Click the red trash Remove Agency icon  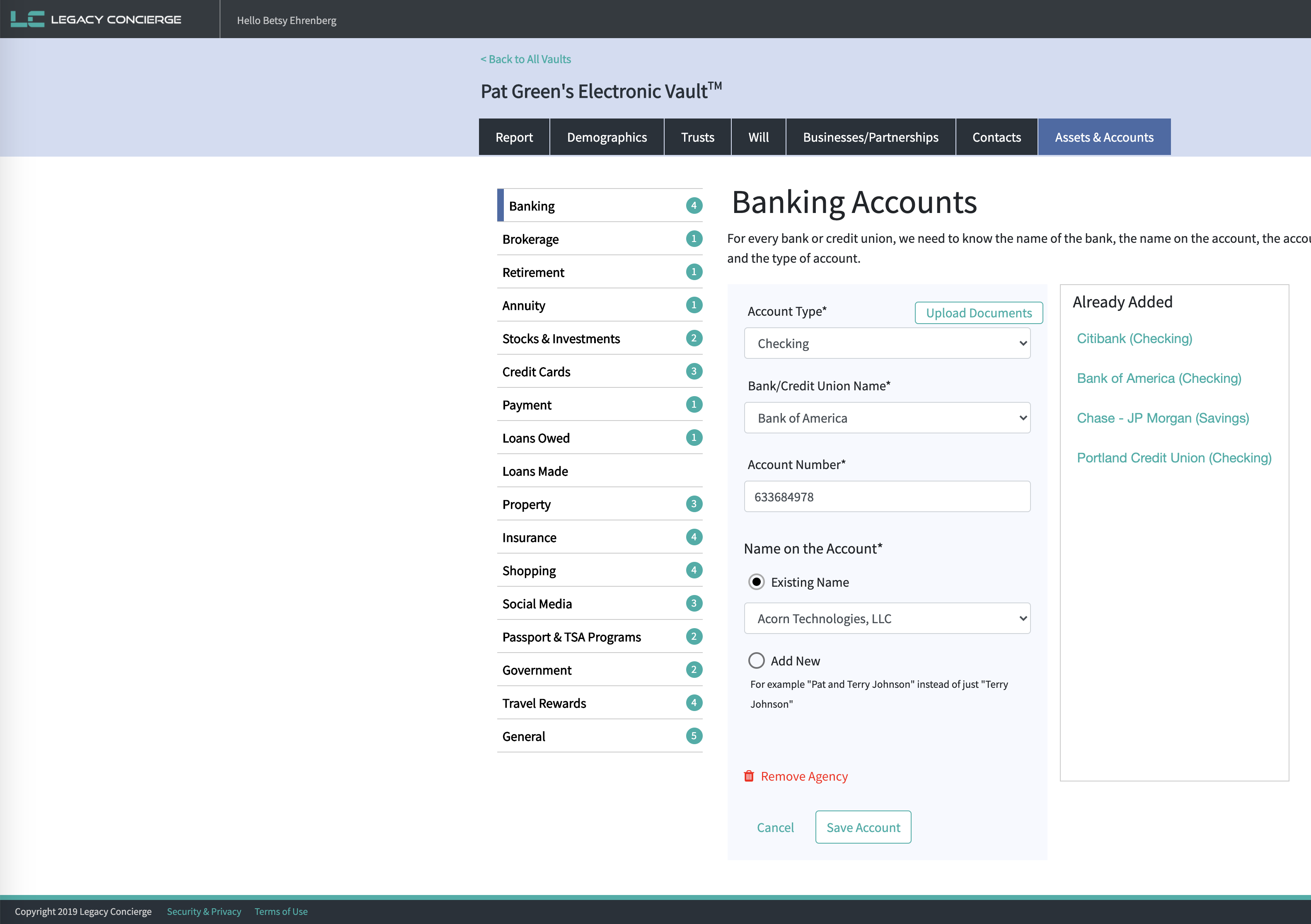(x=749, y=776)
